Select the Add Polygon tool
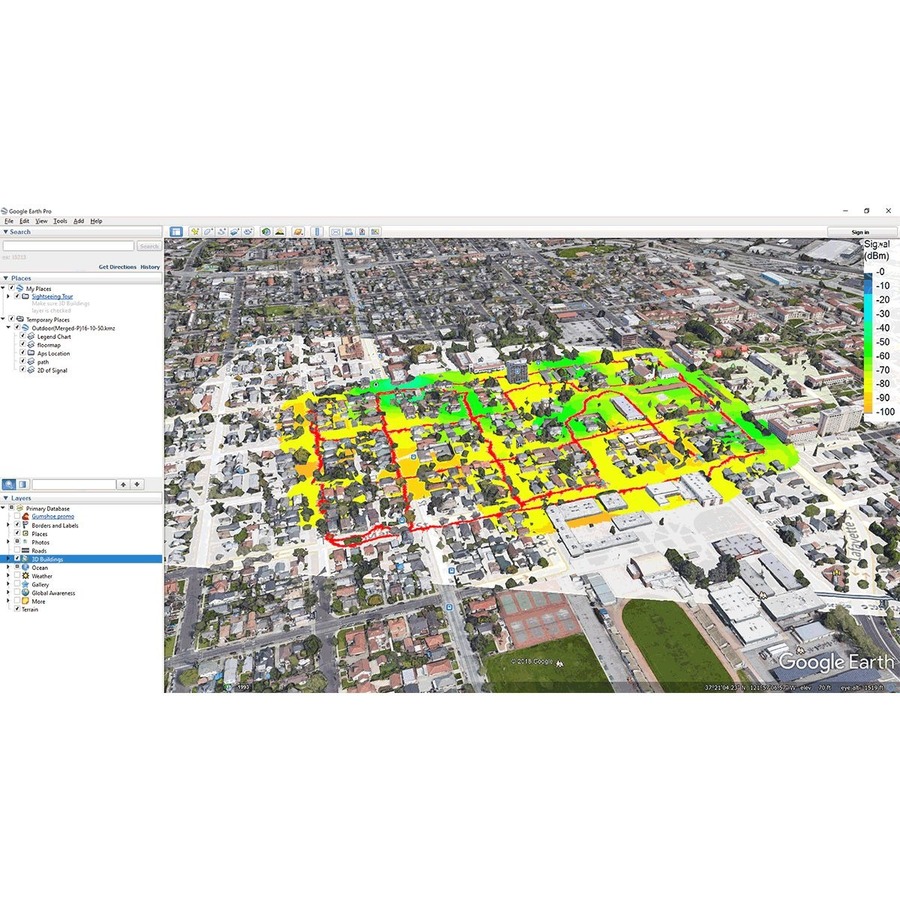Image resolution: width=900 pixels, height=900 pixels. tap(208, 231)
